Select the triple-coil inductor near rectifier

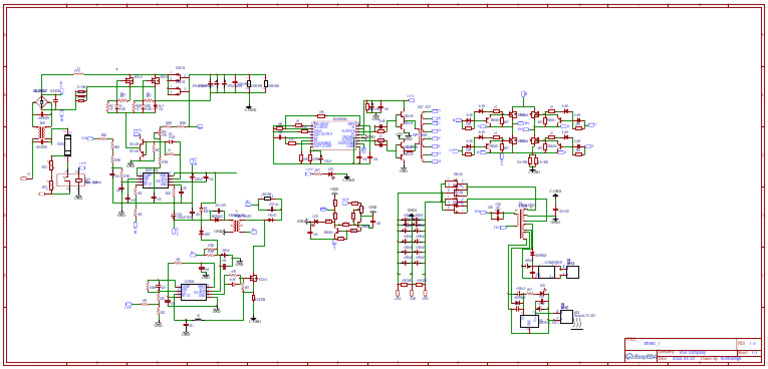81,96
